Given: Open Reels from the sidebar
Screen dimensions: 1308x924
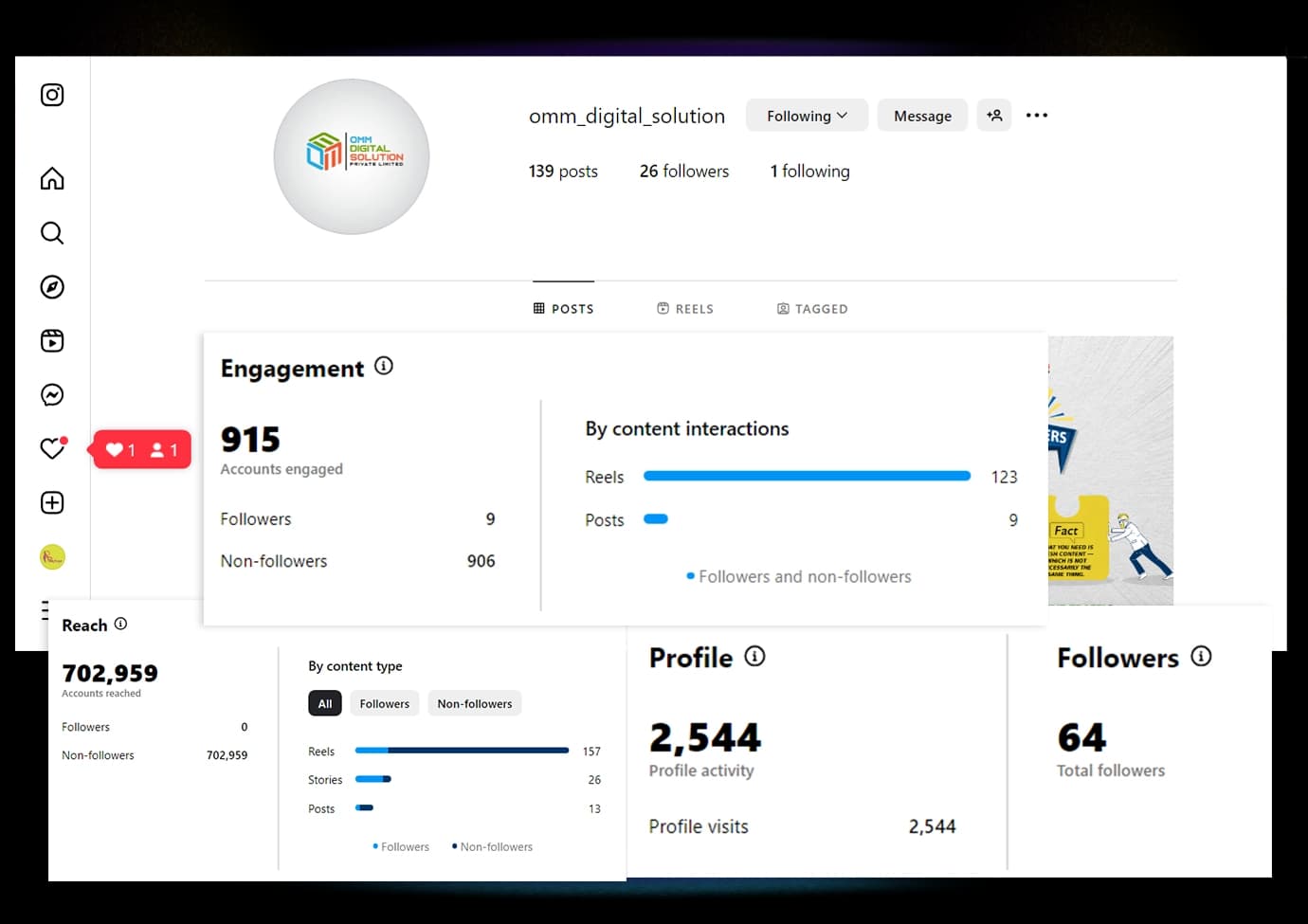Looking at the screenshot, I should (x=52, y=341).
